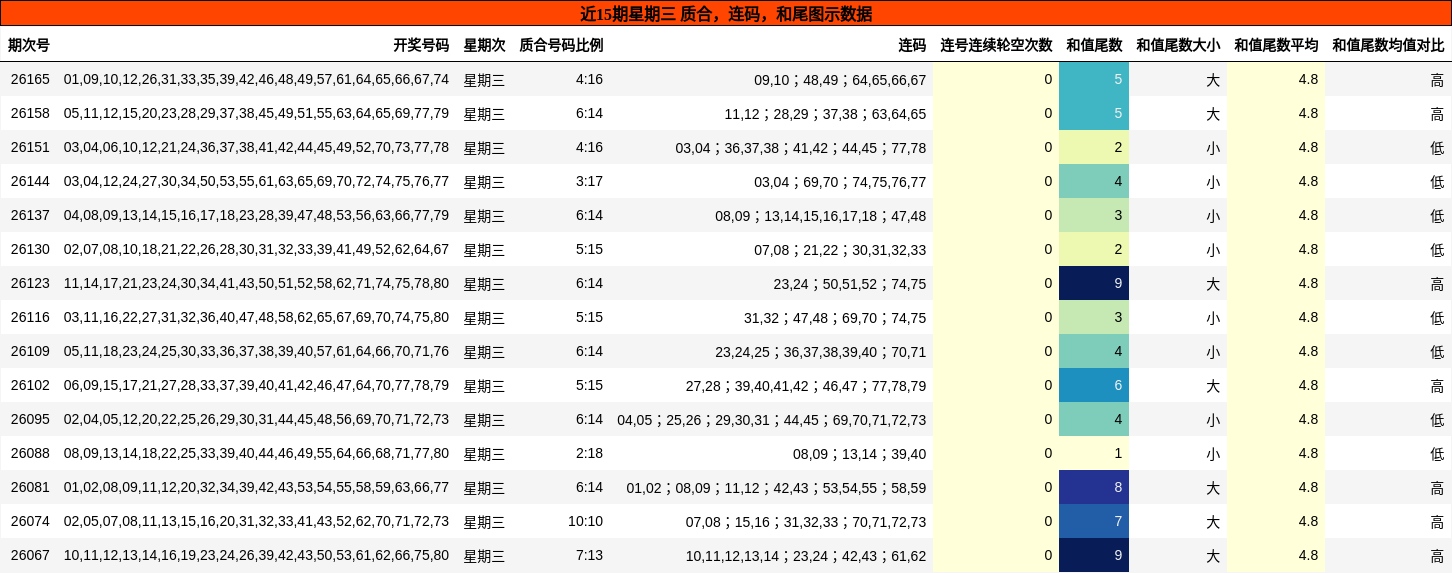Click 连码 cell 10,11,12,13,14；23,24；42,43；61,62
The height and width of the screenshot is (573, 1452).
tap(806, 555)
